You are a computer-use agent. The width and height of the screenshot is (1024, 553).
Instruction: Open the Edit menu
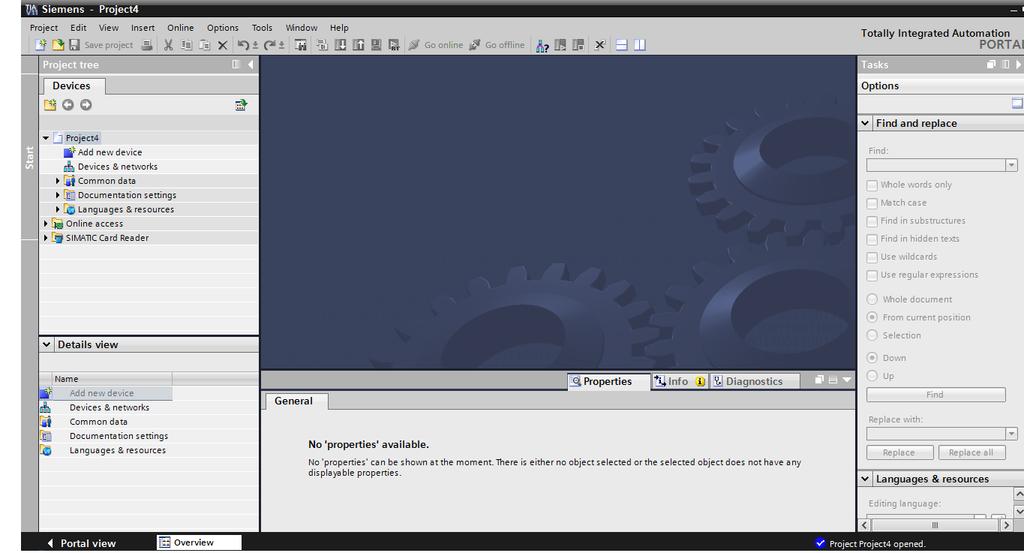(78, 27)
